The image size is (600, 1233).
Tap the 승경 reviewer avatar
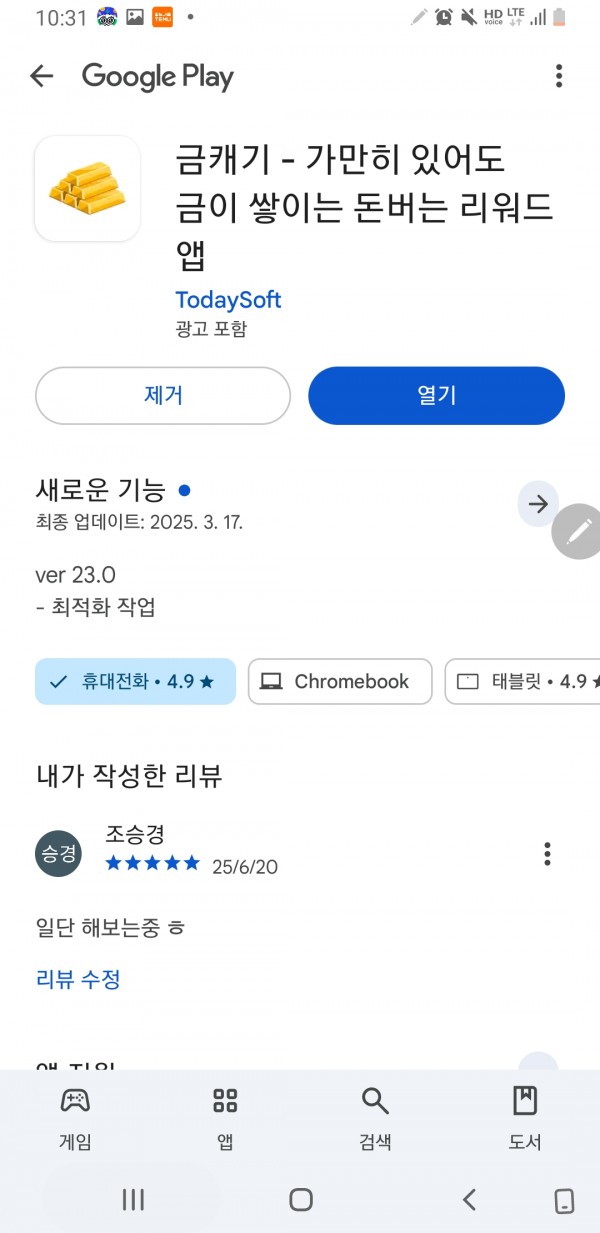click(x=58, y=854)
